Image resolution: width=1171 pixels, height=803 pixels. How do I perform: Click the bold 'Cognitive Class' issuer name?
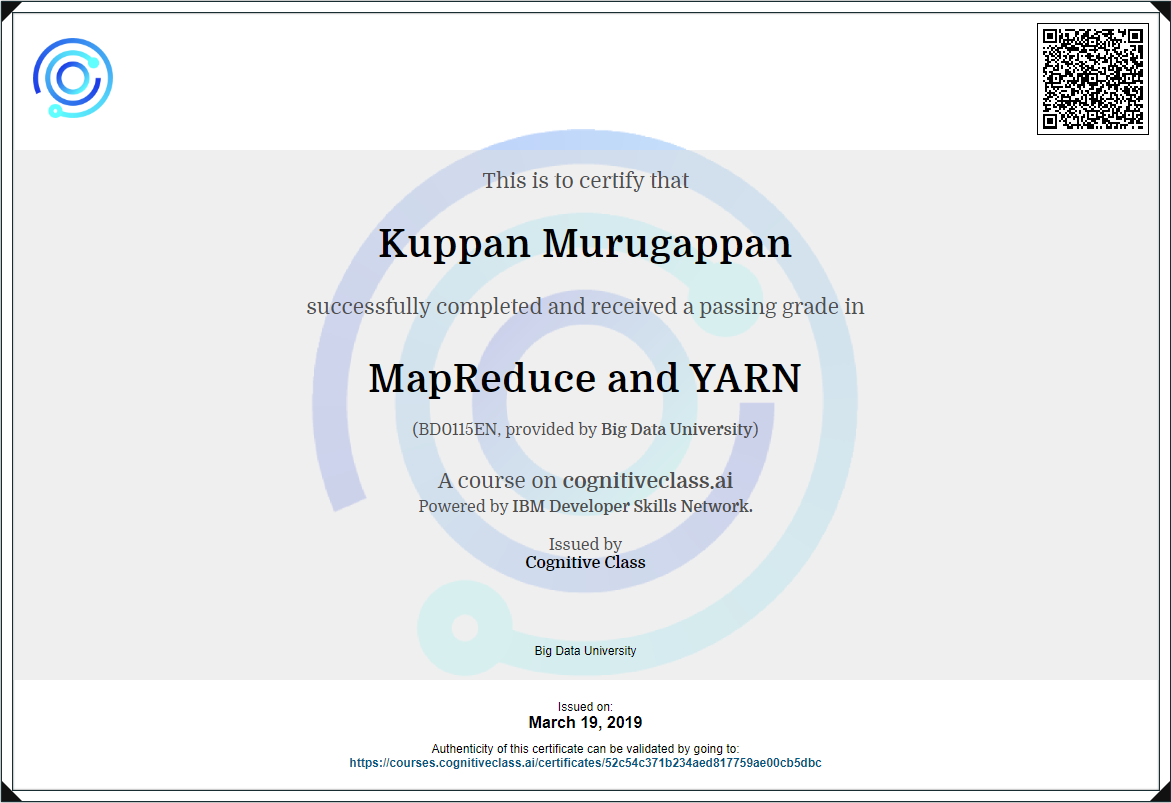pos(586,562)
